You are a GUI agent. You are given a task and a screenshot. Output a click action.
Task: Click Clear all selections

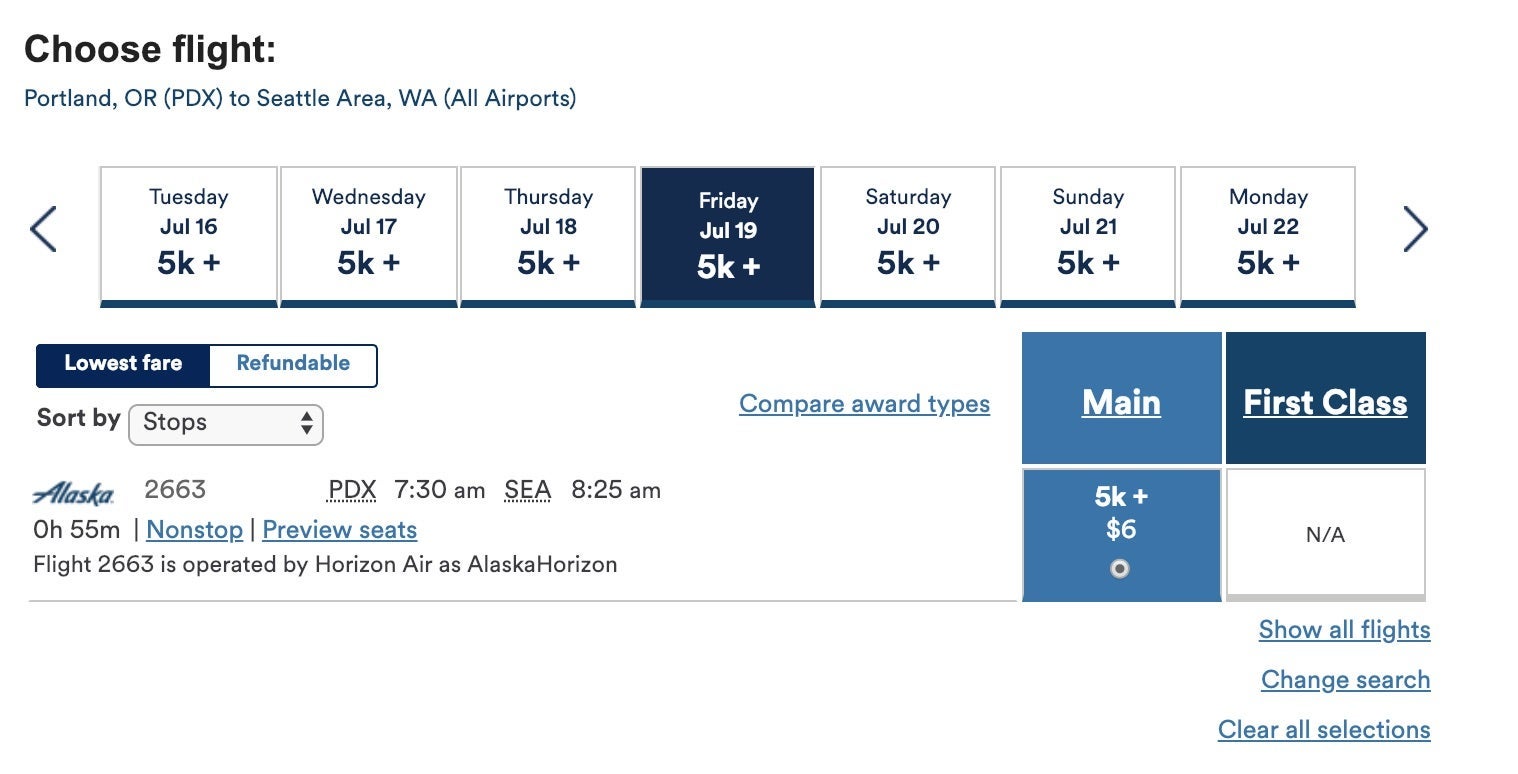[x=1324, y=729]
